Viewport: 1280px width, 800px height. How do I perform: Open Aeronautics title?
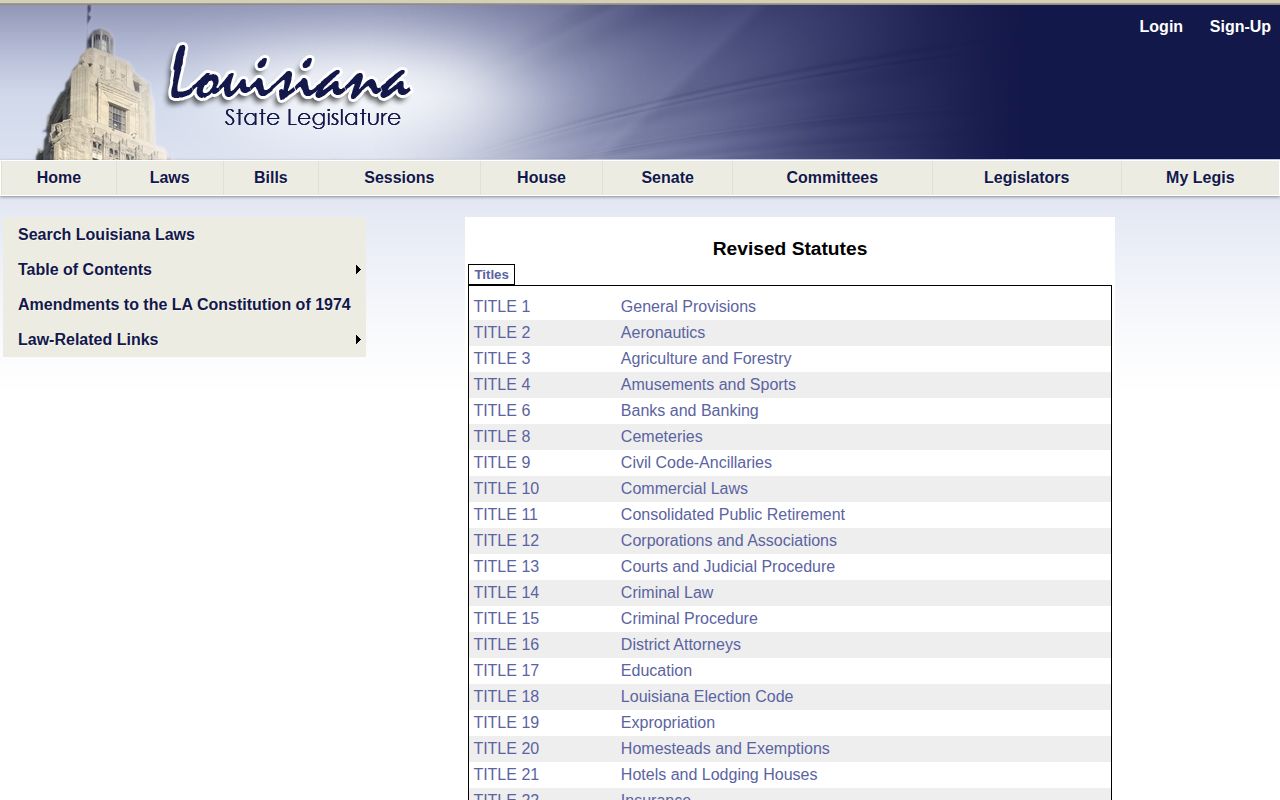coord(663,333)
